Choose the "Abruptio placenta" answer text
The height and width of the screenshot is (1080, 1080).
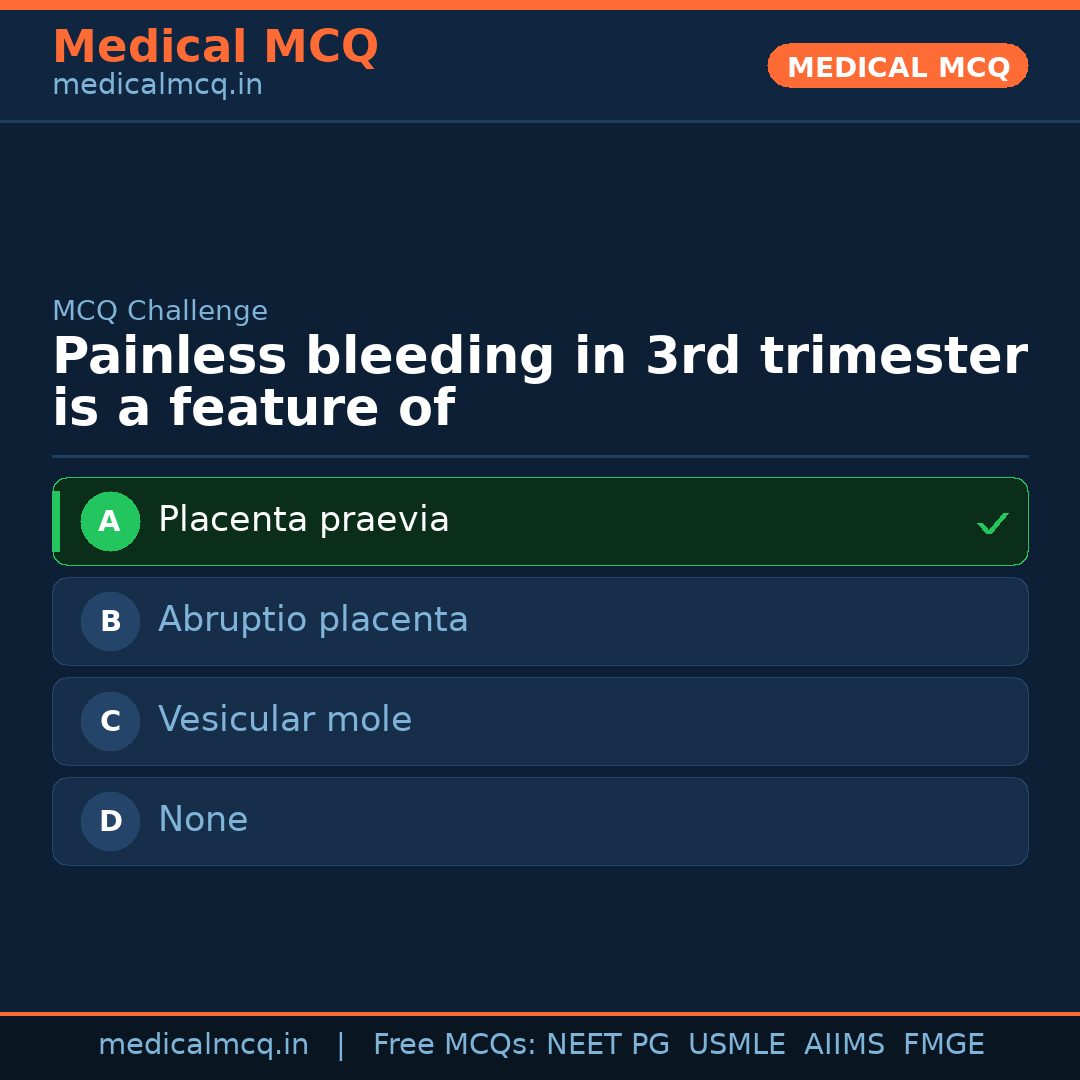point(313,620)
